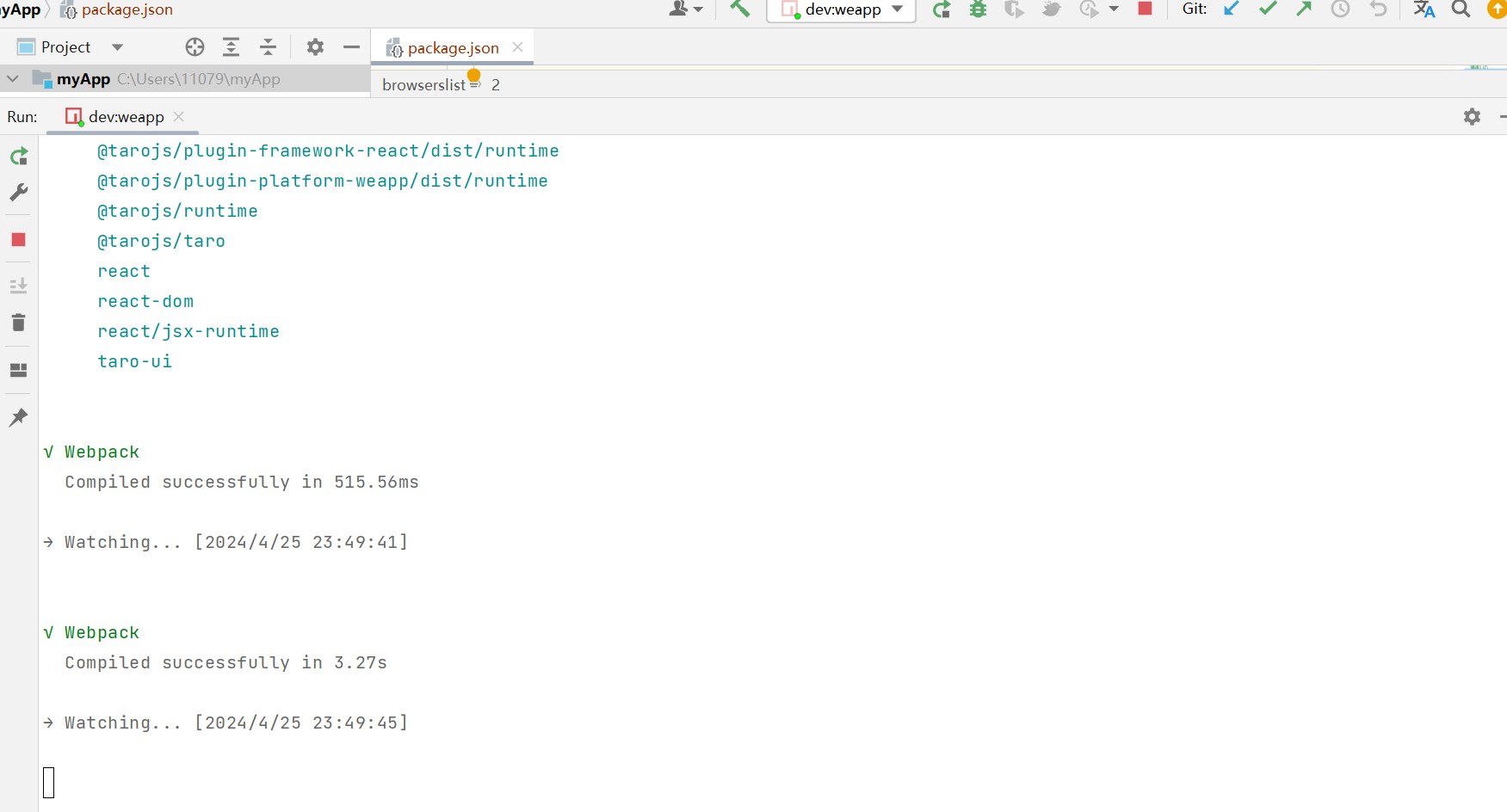Collapse the myApp project tree node

(13, 79)
